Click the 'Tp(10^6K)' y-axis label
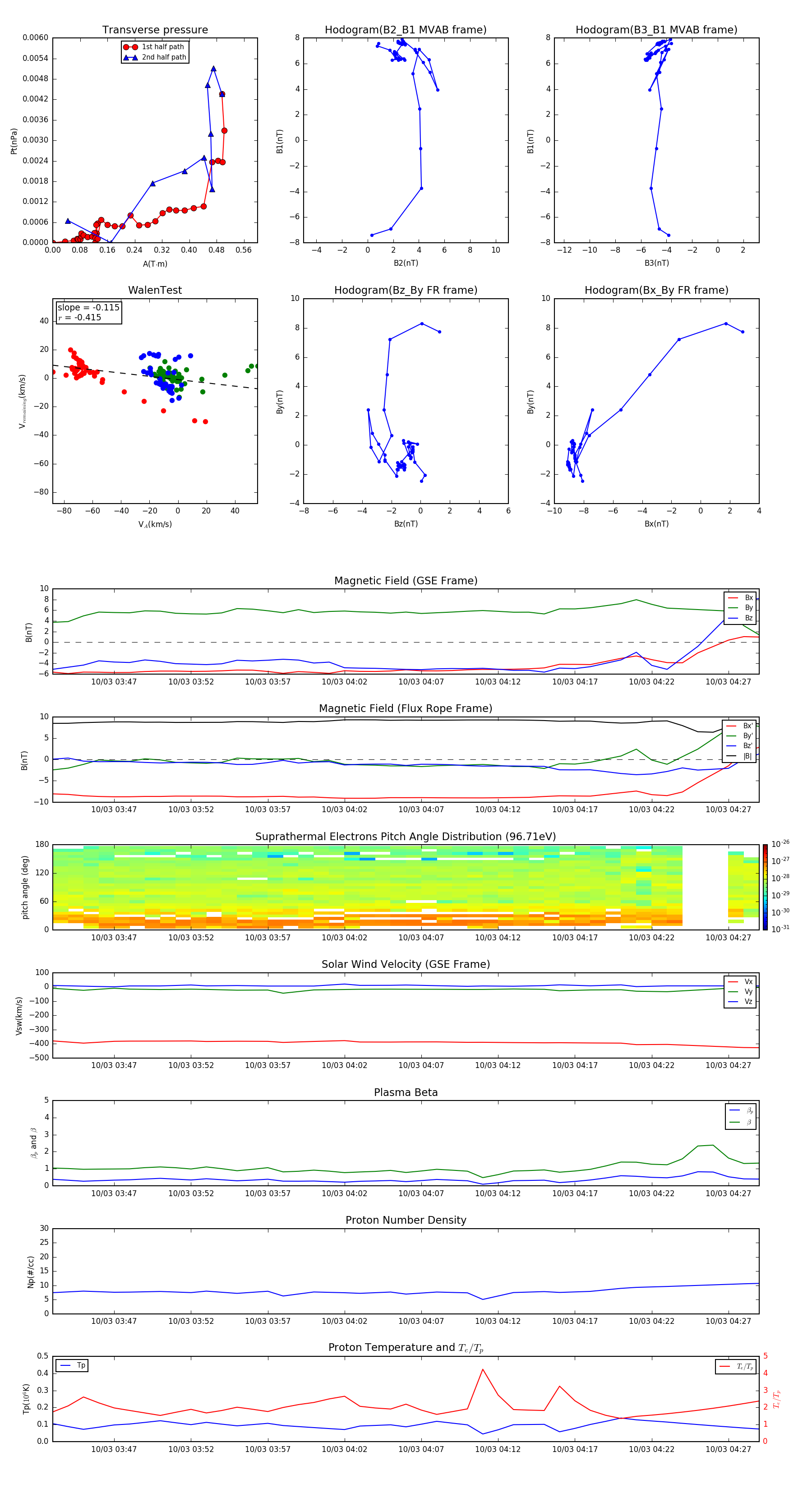 pos(26,1399)
